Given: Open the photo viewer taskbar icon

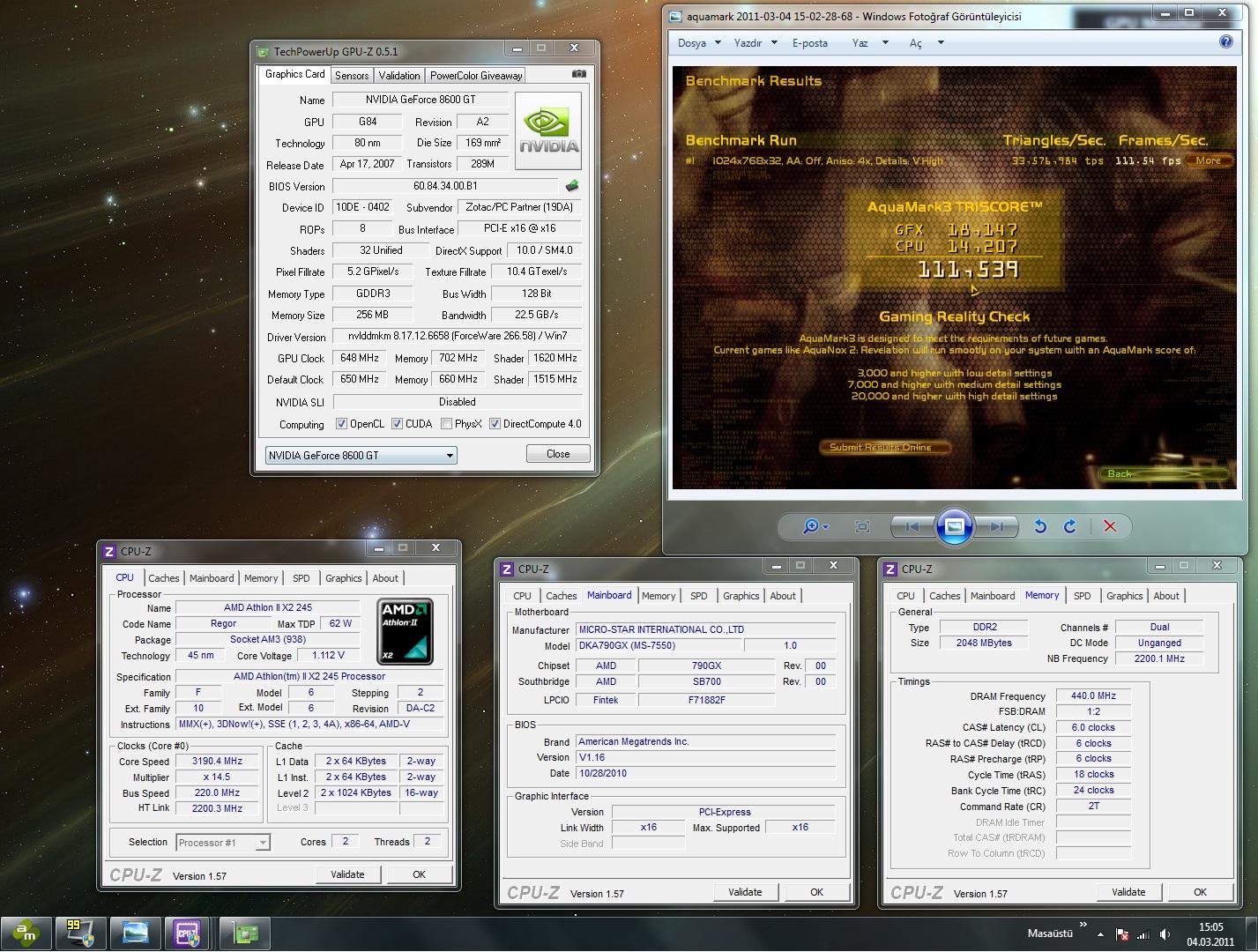Looking at the screenshot, I should pos(136,933).
